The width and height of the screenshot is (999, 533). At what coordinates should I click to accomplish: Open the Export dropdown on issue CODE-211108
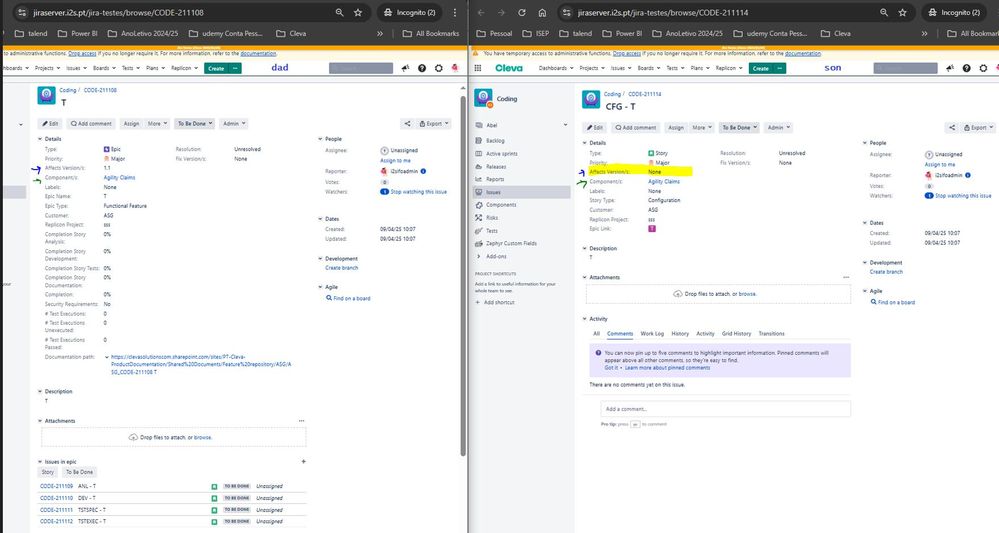point(434,124)
